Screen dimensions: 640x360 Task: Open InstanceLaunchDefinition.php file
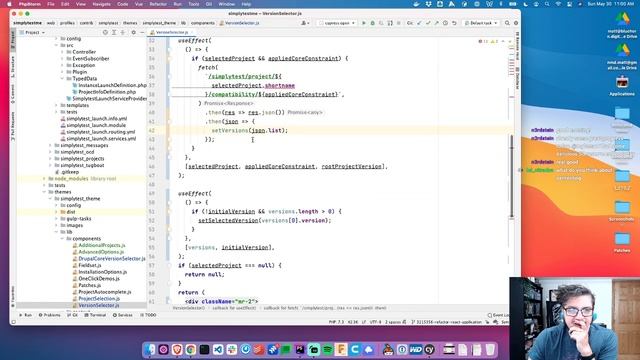(x=112, y=85)
